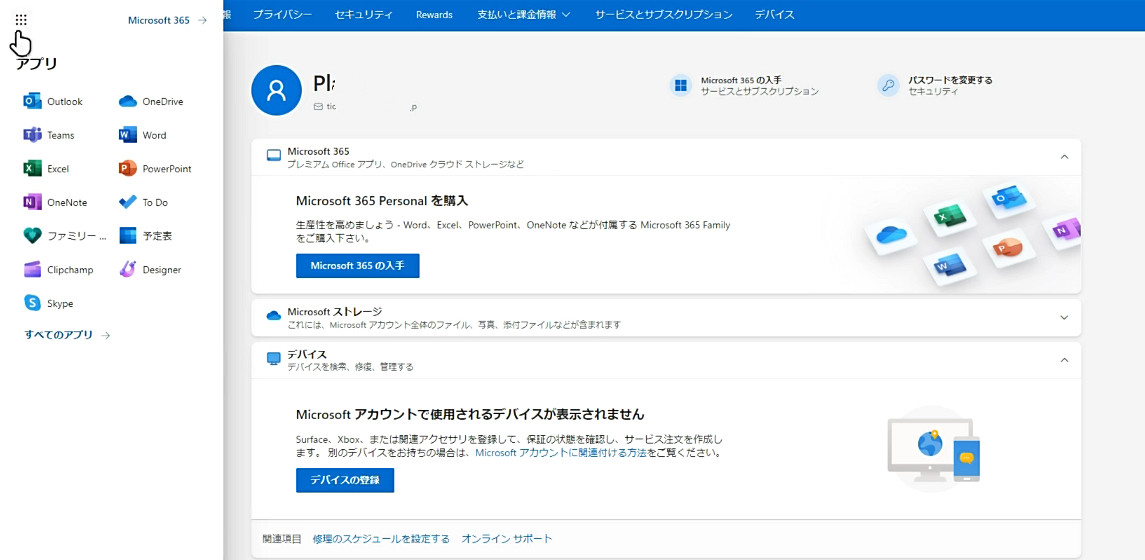This screenshot has height=560, width=1145.
Task: Switch to the セキュリティ tab
Action: 364,15
